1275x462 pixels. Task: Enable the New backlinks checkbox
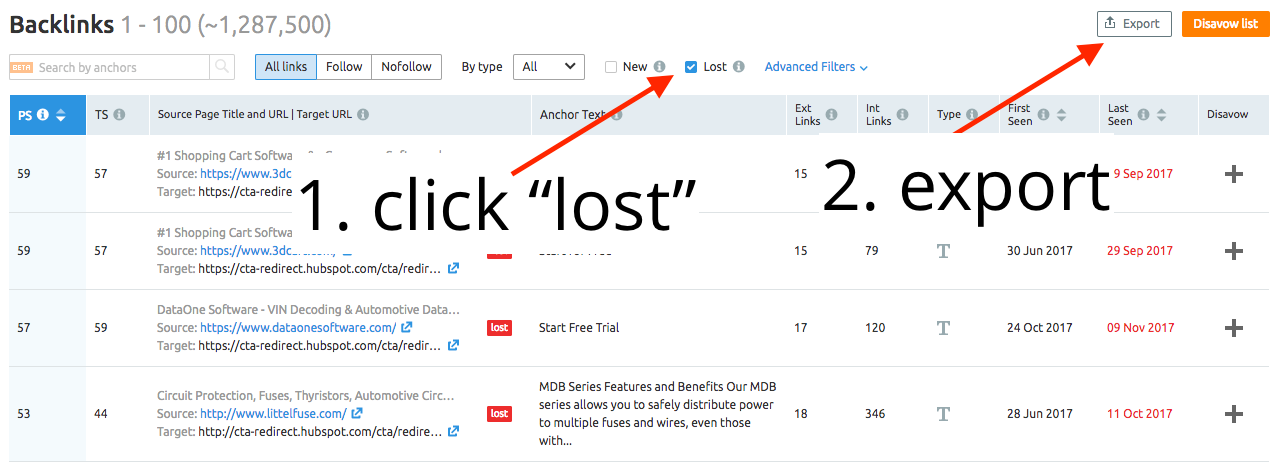[611, 67]
